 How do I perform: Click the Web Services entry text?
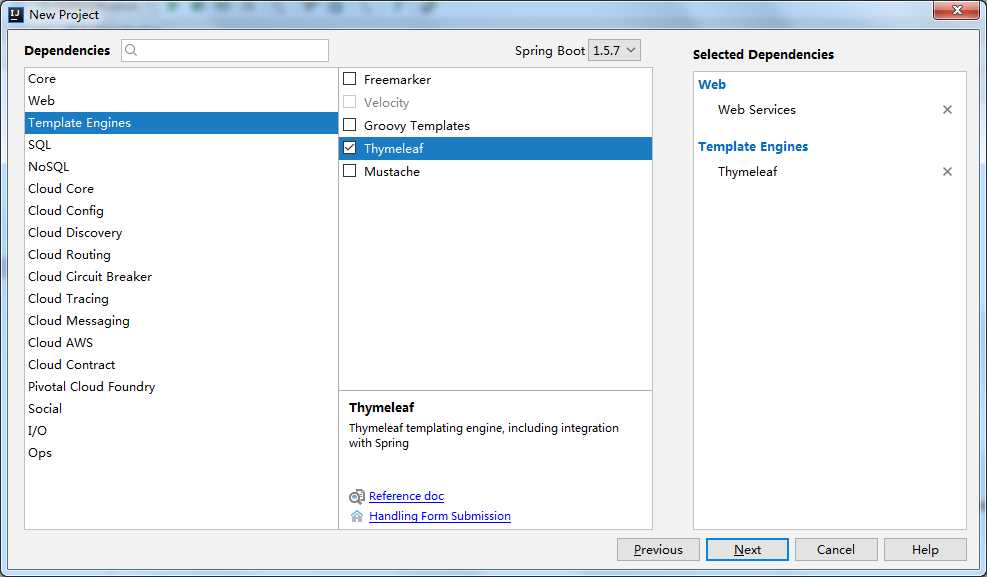[757, 109]
